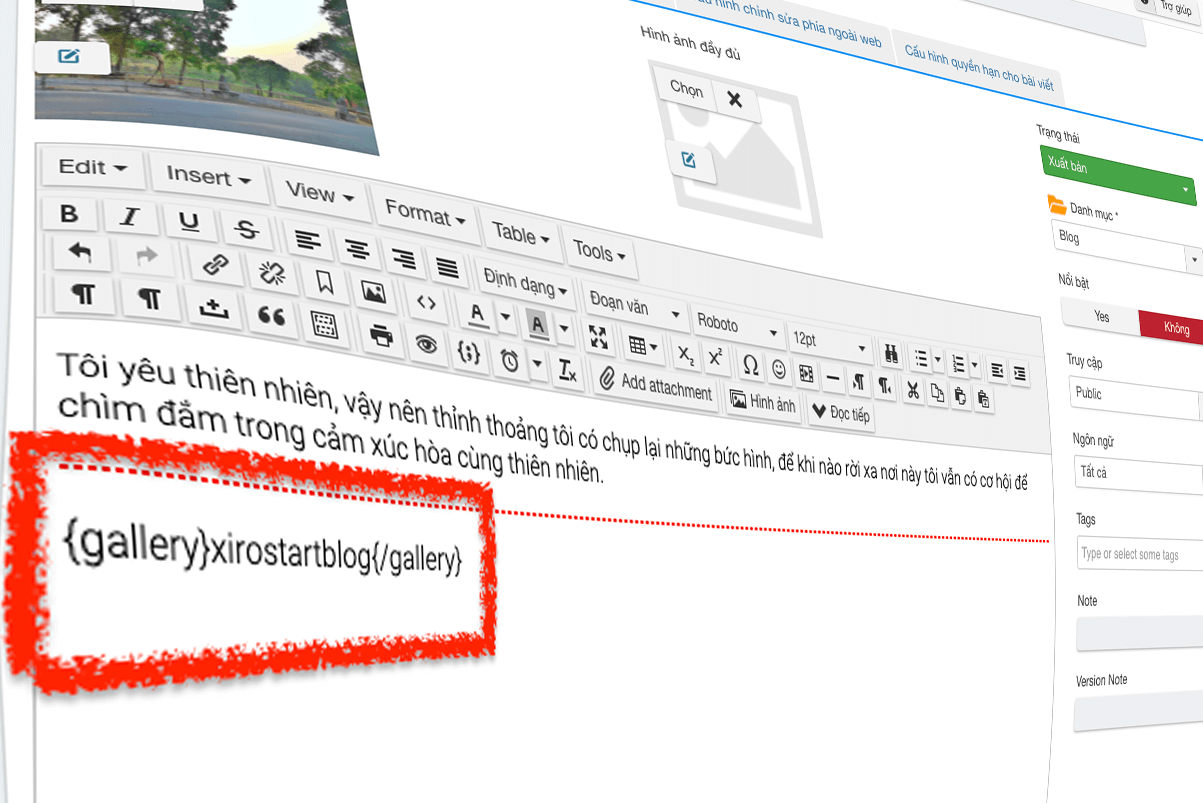The height and width of the screenshot is (803, 1203).
Task: Align text to the left
Action: (x=308, y=240)
